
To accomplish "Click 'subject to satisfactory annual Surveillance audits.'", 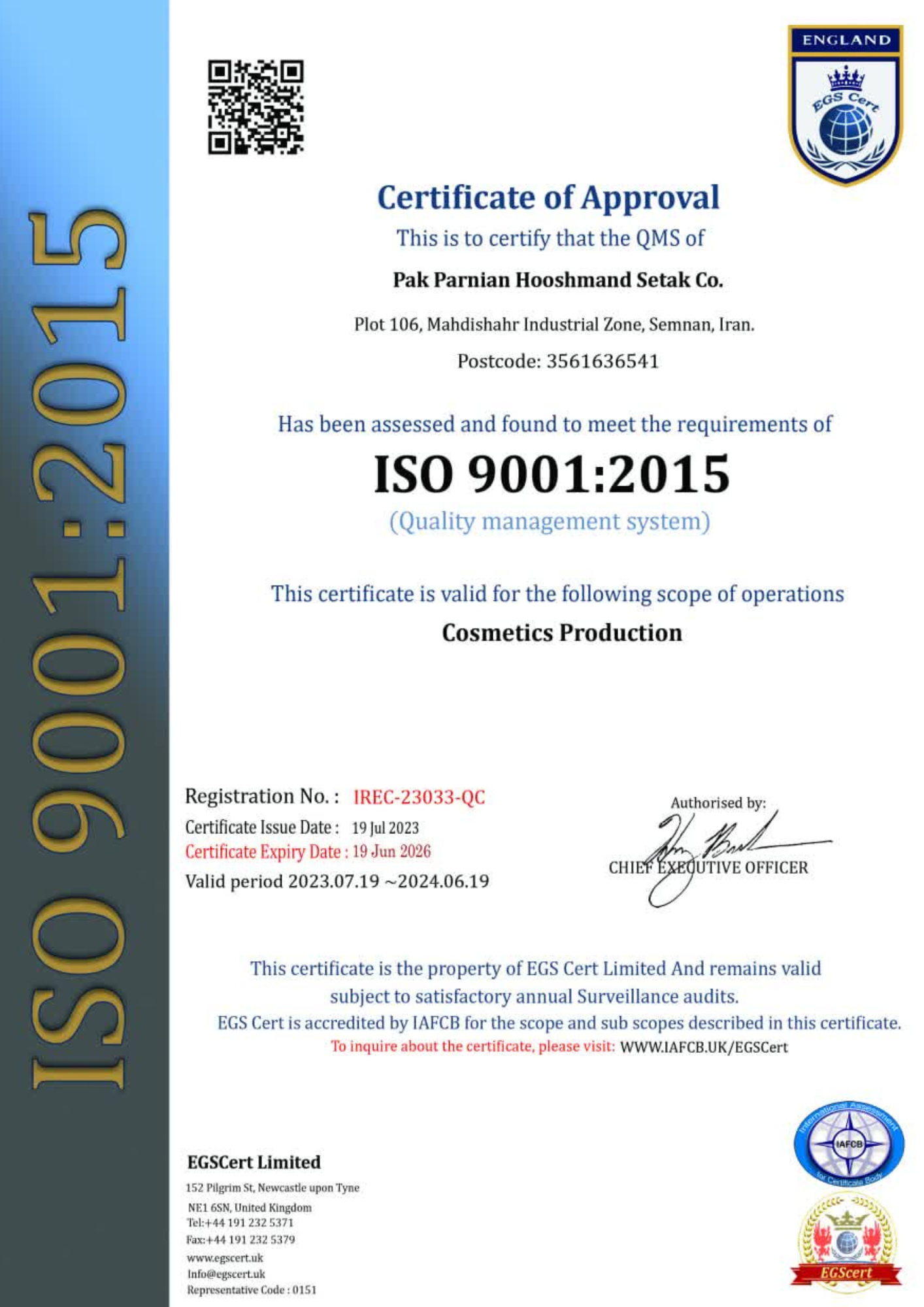I will click(x=534, y=997).
